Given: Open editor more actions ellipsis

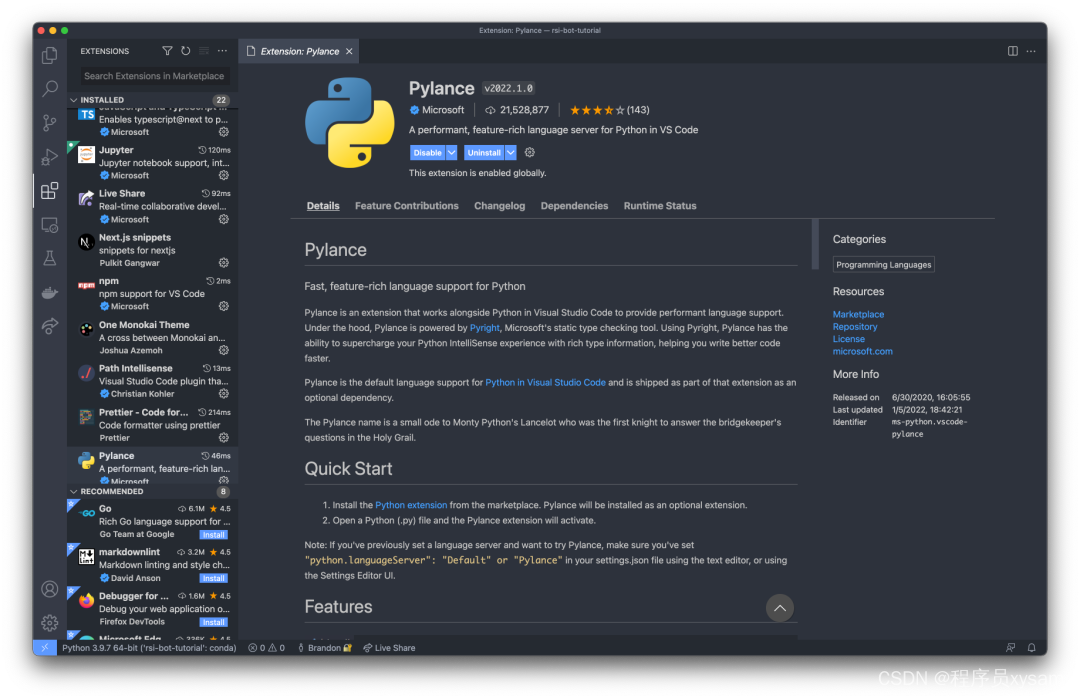Looking at the screenshot, I should point(1031,51).
